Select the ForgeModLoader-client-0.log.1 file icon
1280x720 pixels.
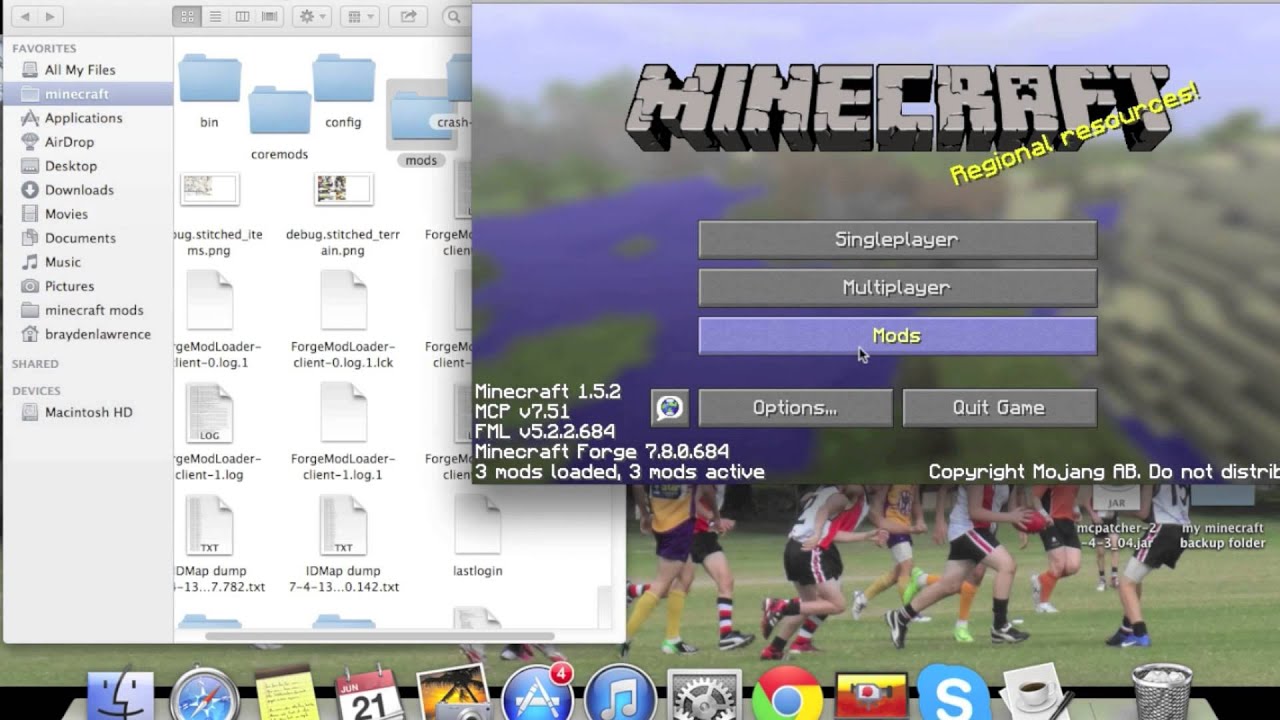(209, 300)
